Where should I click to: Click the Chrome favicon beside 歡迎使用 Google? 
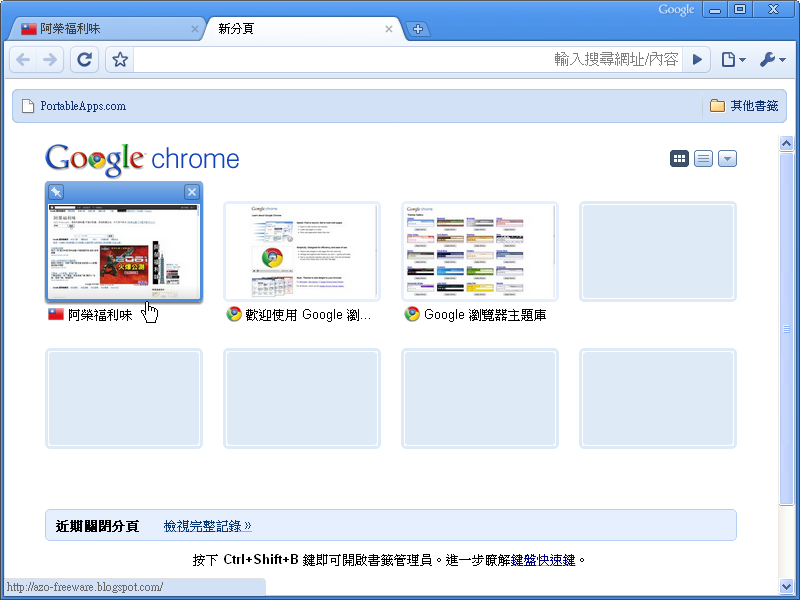234,314
